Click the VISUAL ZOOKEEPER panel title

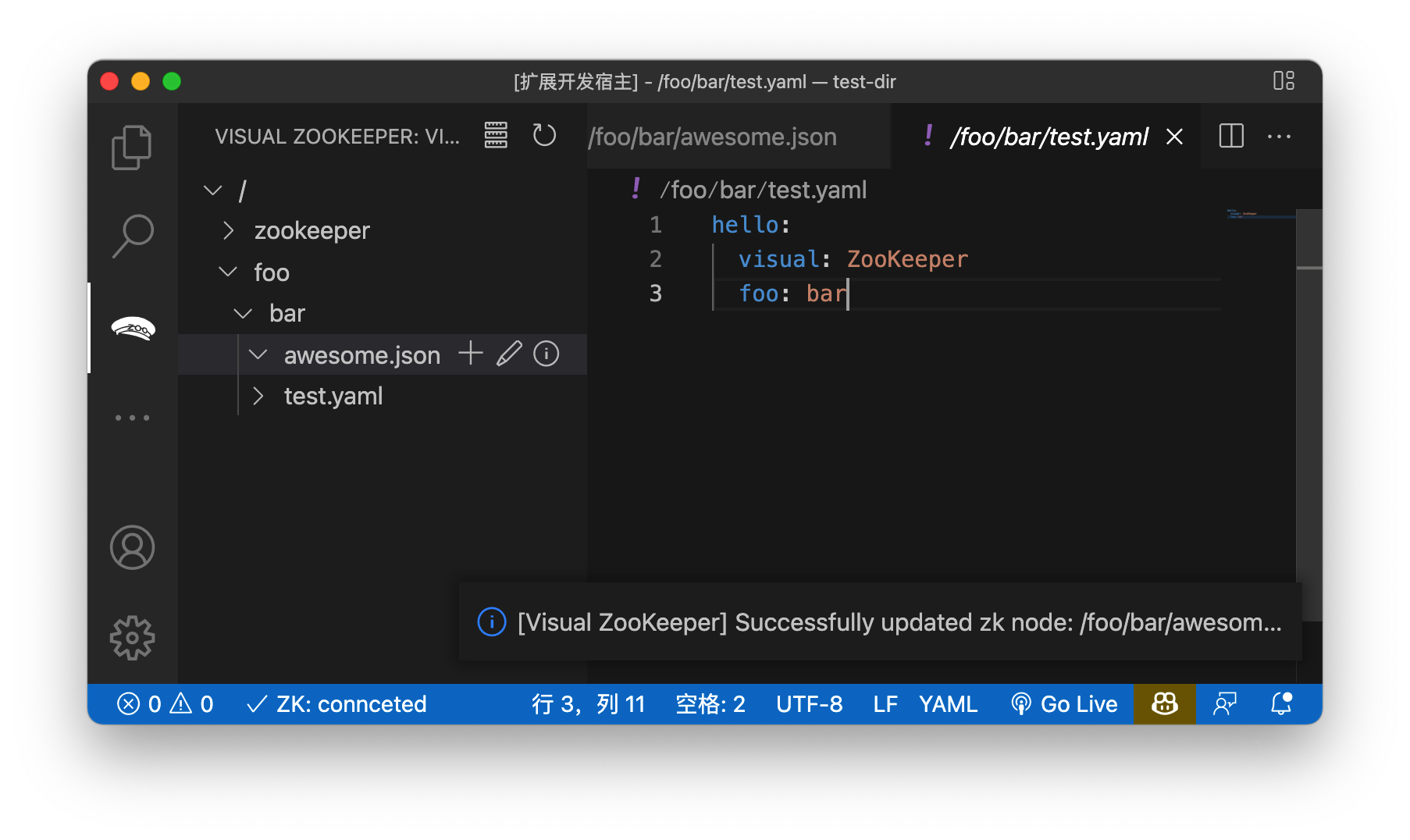click(x=337, y=137)
